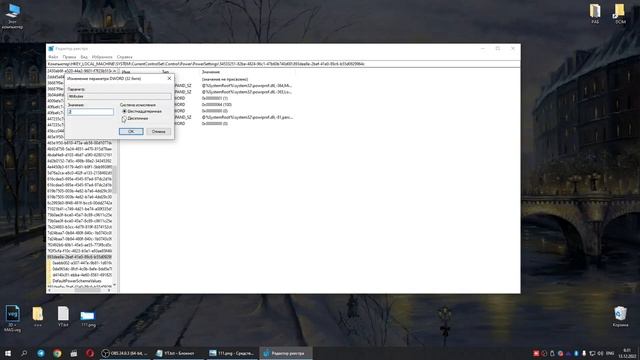640x360 pixels.
Task: Select tree key starting with 465e1f50-b610
Action: pyautogui.click(x=79, y=143)
